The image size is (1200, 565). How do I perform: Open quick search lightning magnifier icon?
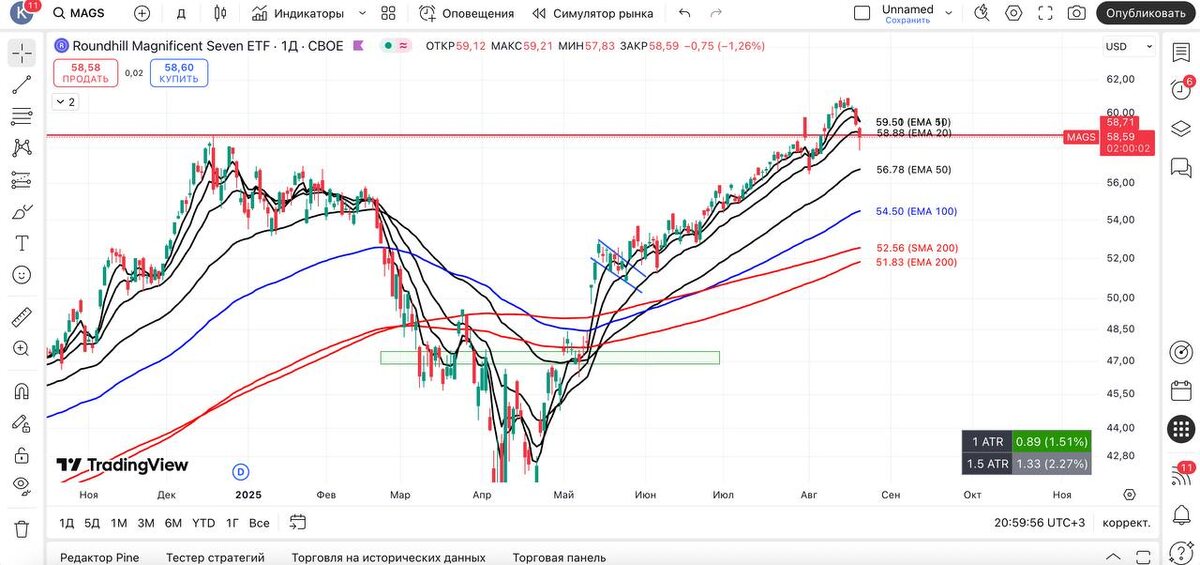tap(983, 13)
